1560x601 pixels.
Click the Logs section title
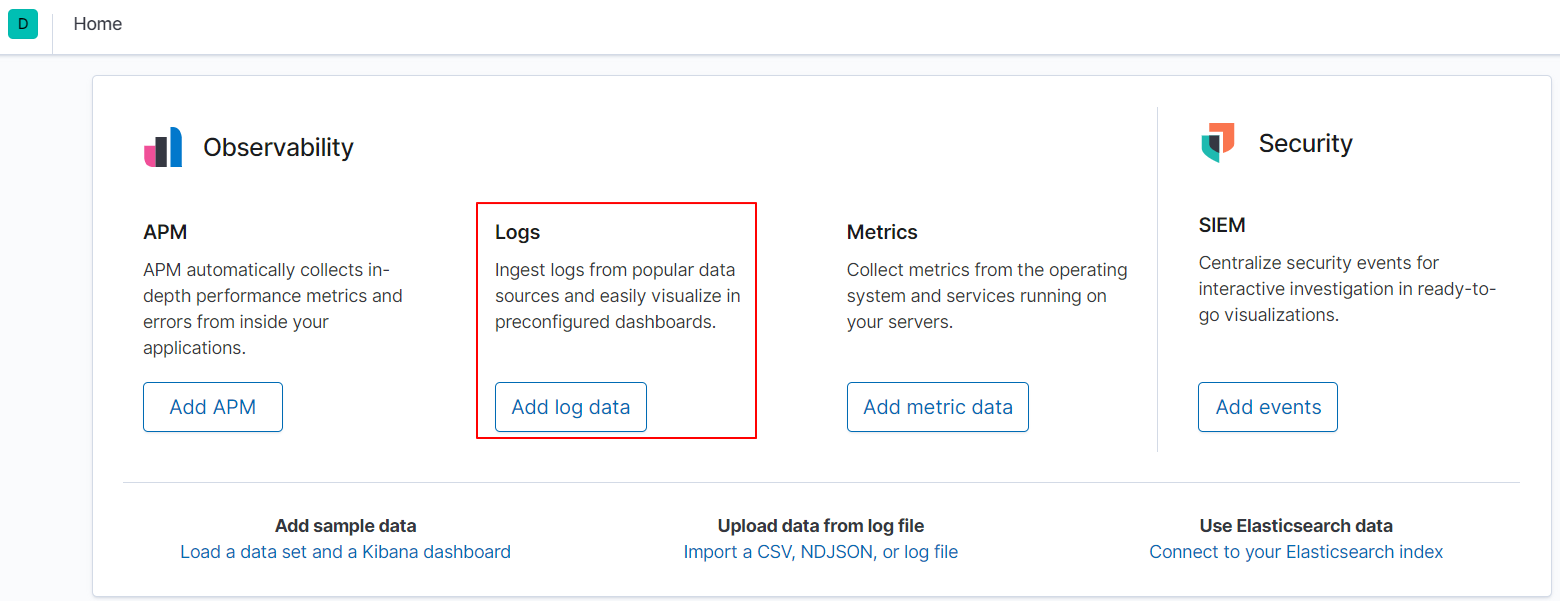tap(517, 232)
